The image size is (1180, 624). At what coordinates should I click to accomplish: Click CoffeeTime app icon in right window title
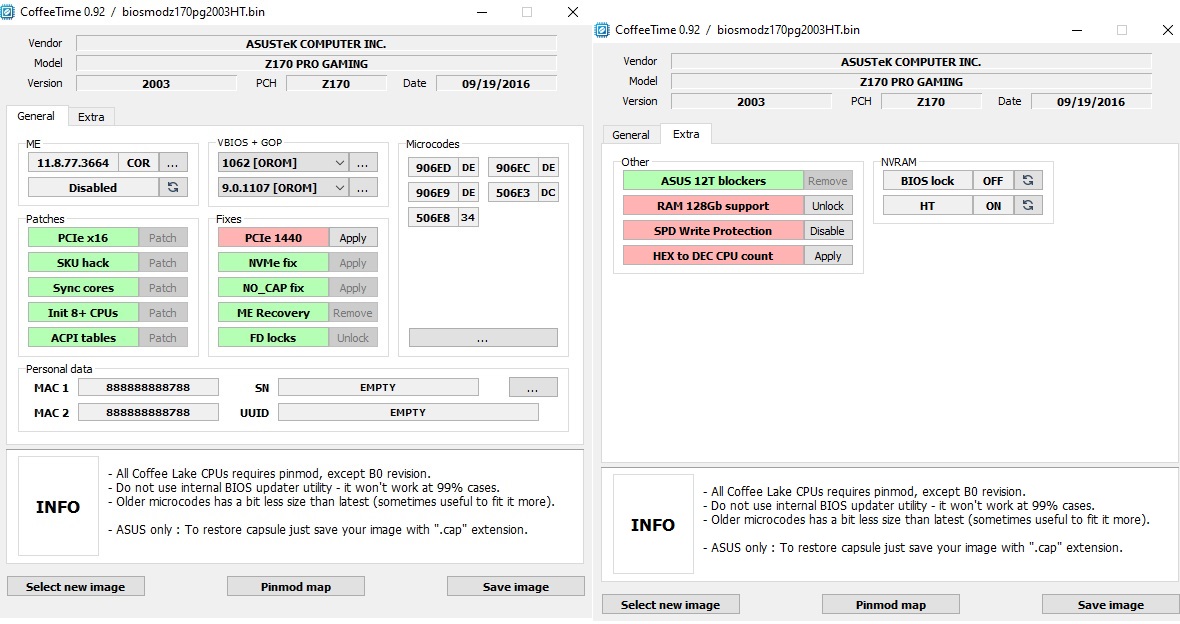[602, 30]
